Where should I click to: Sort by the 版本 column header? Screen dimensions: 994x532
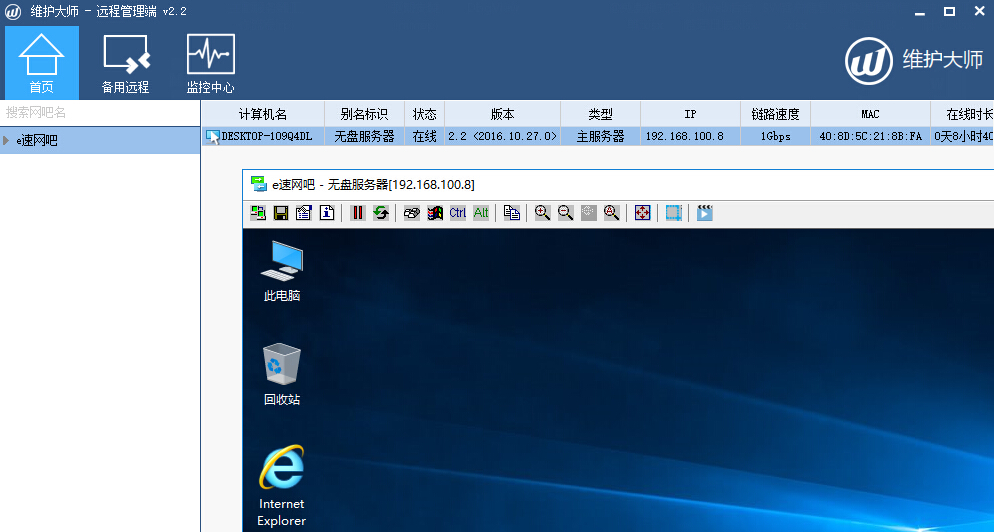pos(502,114)
